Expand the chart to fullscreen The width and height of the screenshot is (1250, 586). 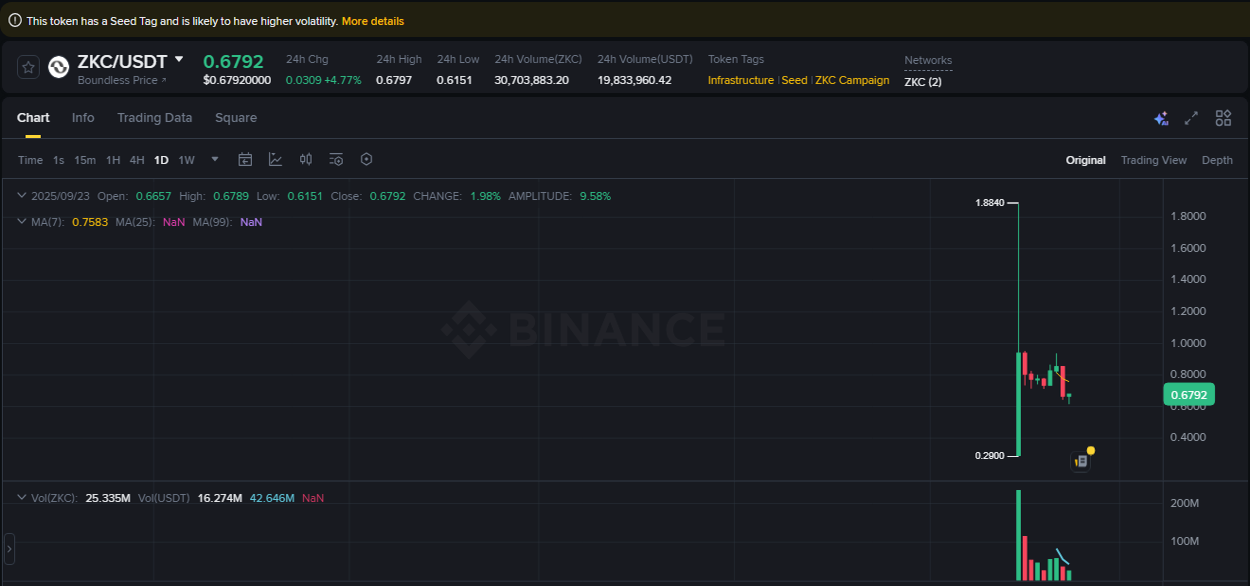[1191, 118]
